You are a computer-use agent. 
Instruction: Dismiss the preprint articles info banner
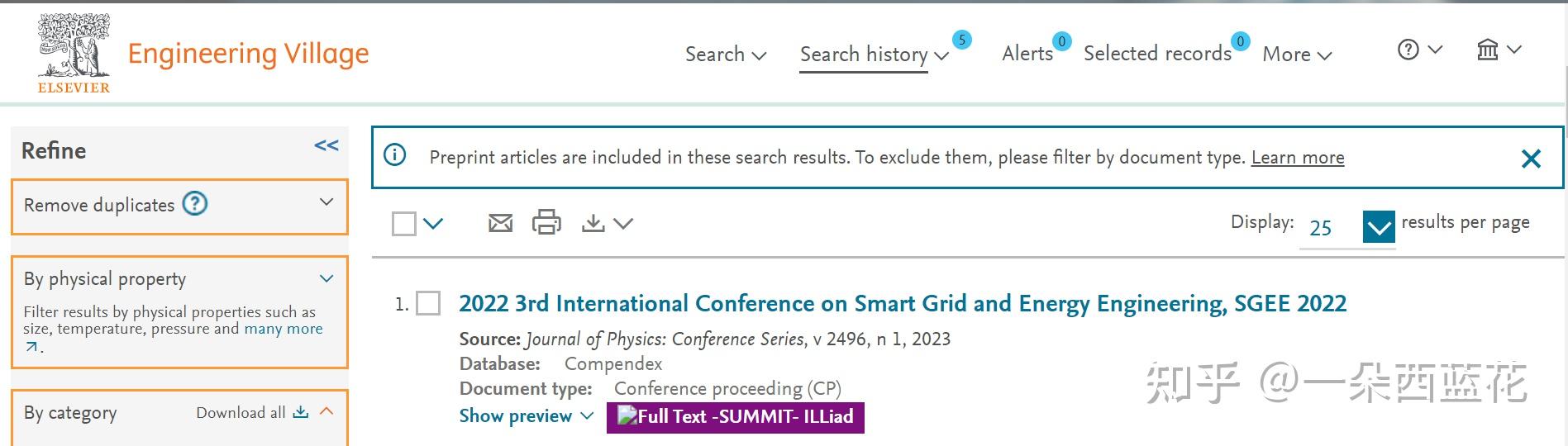pyautogui.click(x=1531, y=159)
